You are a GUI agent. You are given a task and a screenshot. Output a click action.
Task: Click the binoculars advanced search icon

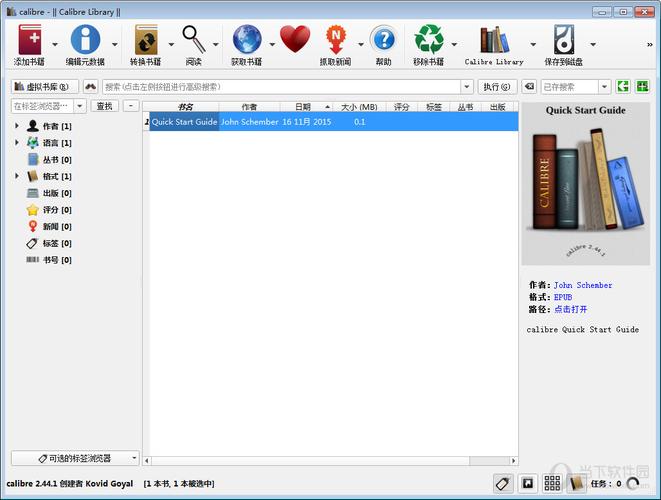tap(91, 87)
